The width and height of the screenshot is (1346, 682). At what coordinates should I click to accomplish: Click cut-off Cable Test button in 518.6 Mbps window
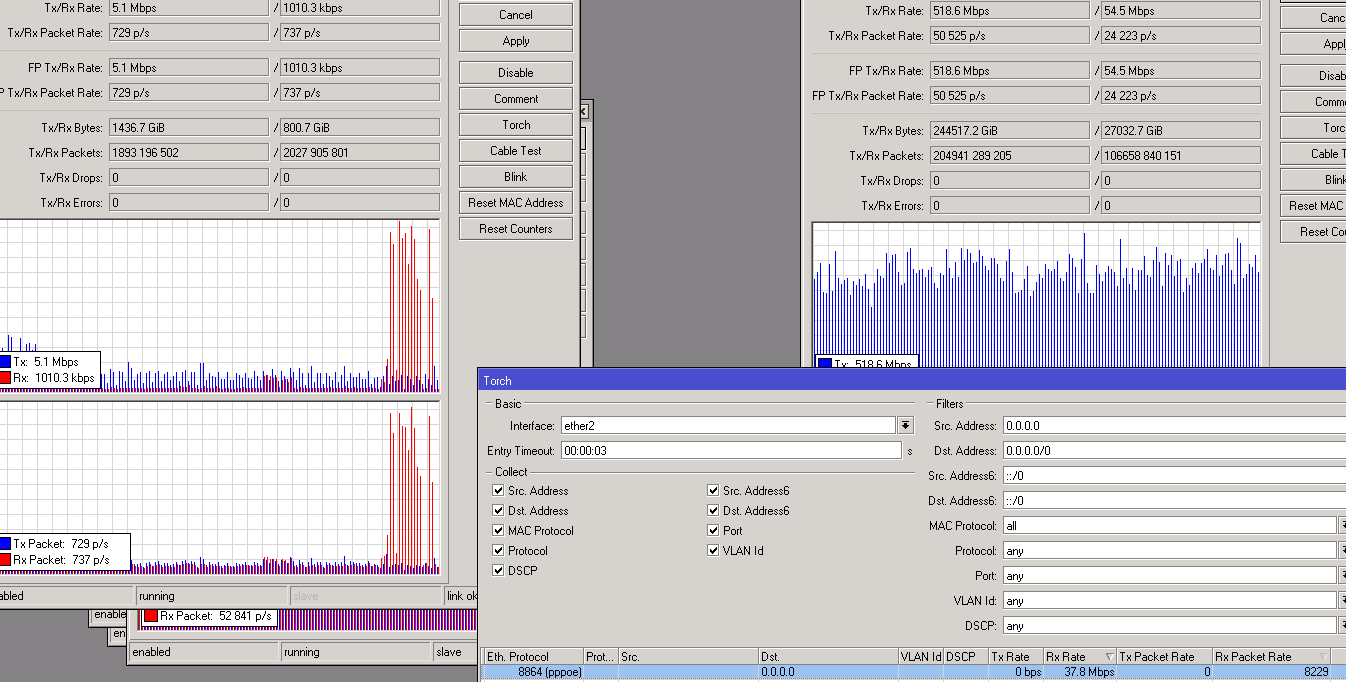coord(1313,154)
